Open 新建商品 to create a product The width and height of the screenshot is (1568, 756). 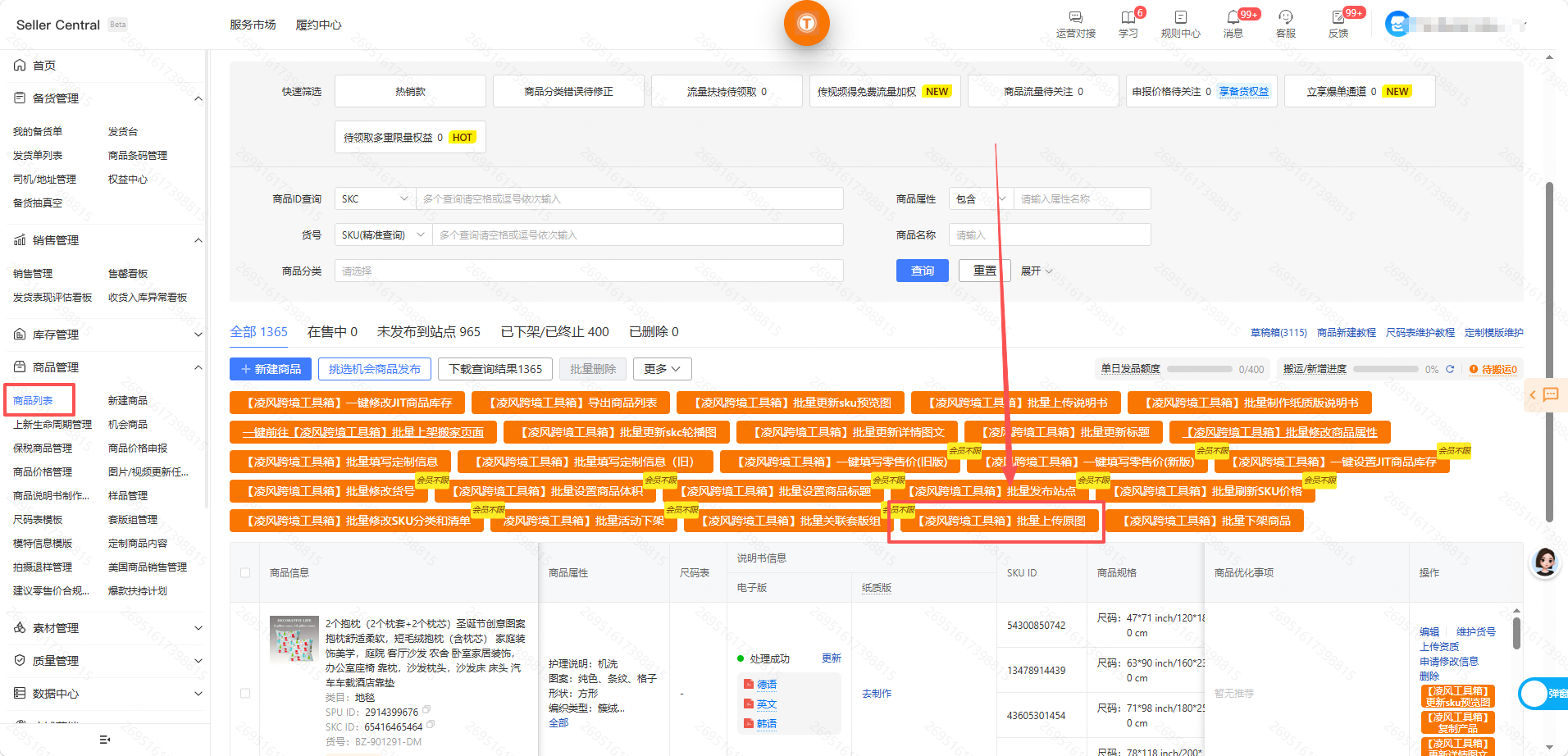[x=270, y=368]
